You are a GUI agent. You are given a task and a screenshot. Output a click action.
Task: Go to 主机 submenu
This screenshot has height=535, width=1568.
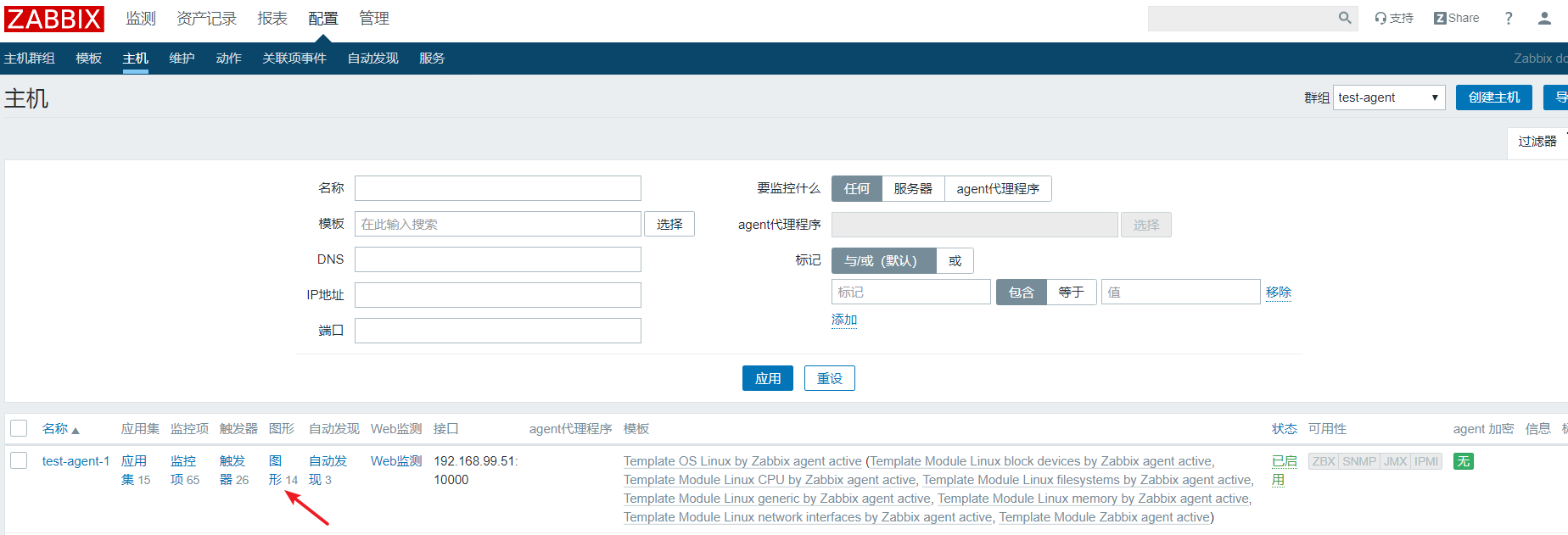(x=135, y=59)
